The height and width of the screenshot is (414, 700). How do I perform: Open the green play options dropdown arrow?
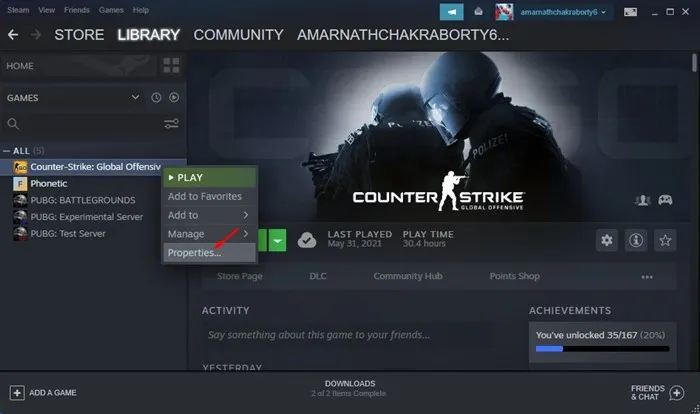tap(277, 240)
